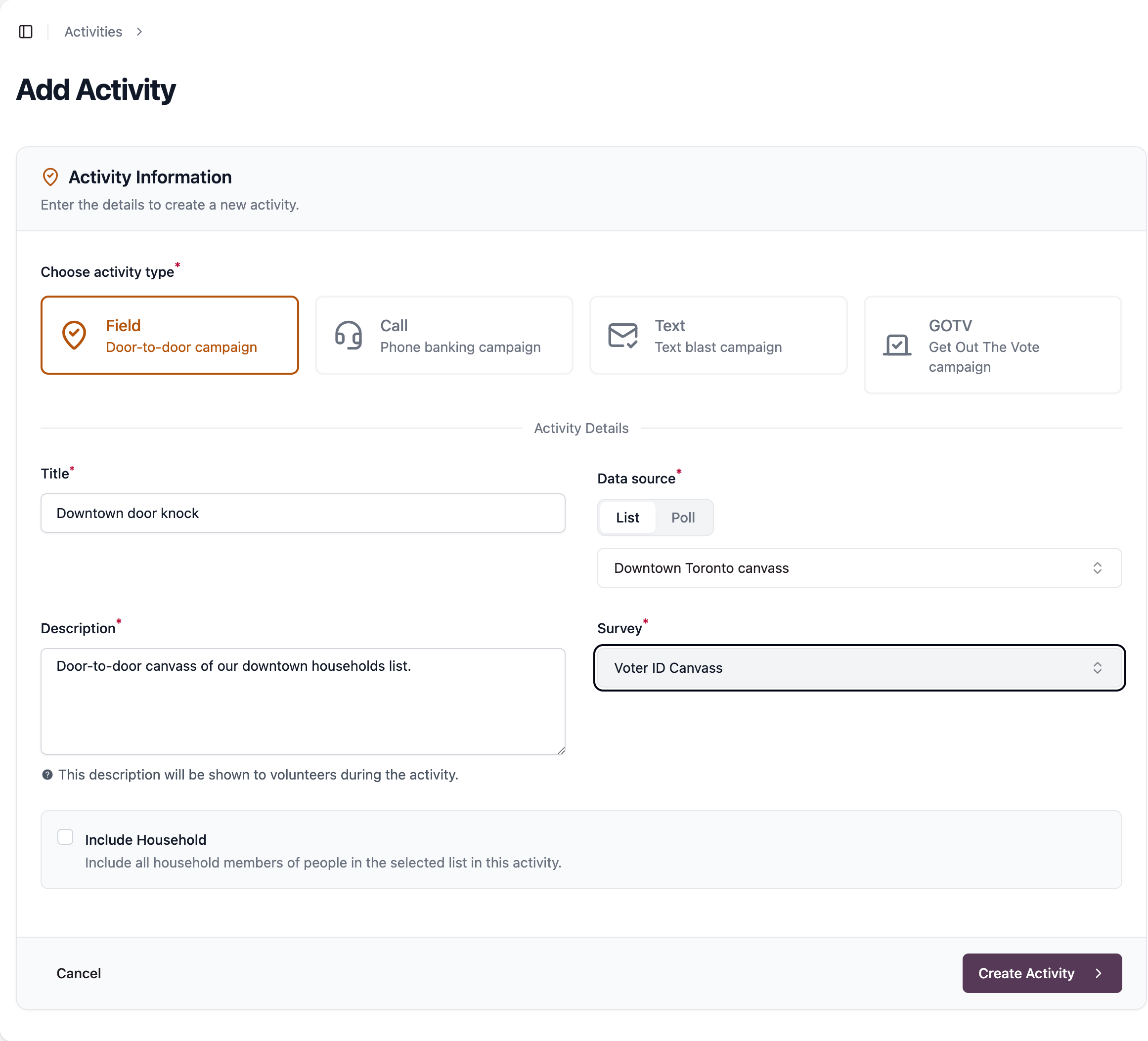Select the GOTV activity type
Image resolution: width=1148 pixels, height=1041 pixels.
(993, 345)
